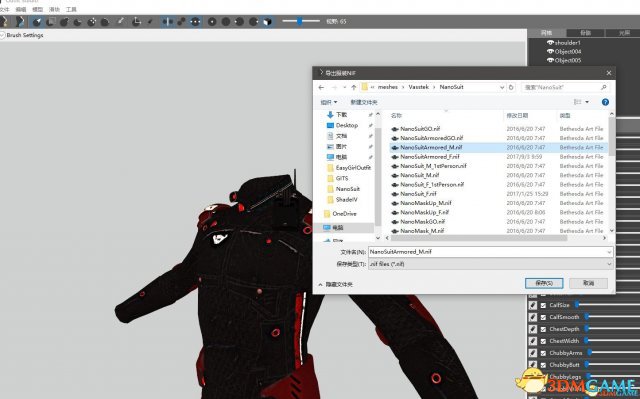Click the 保存(S) save button

tap(544, 283)
